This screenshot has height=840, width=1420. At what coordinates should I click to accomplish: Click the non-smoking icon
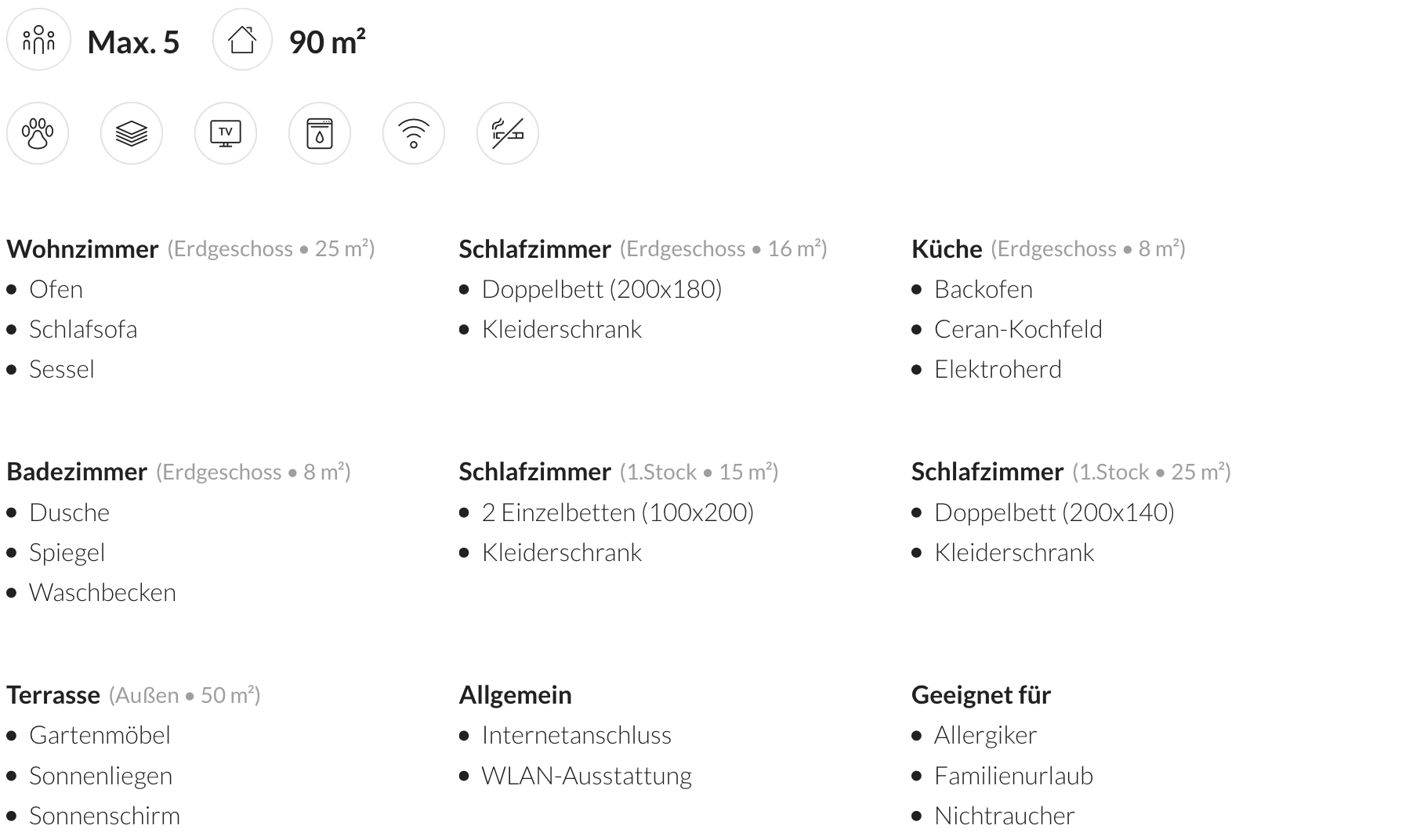point(508,133)
